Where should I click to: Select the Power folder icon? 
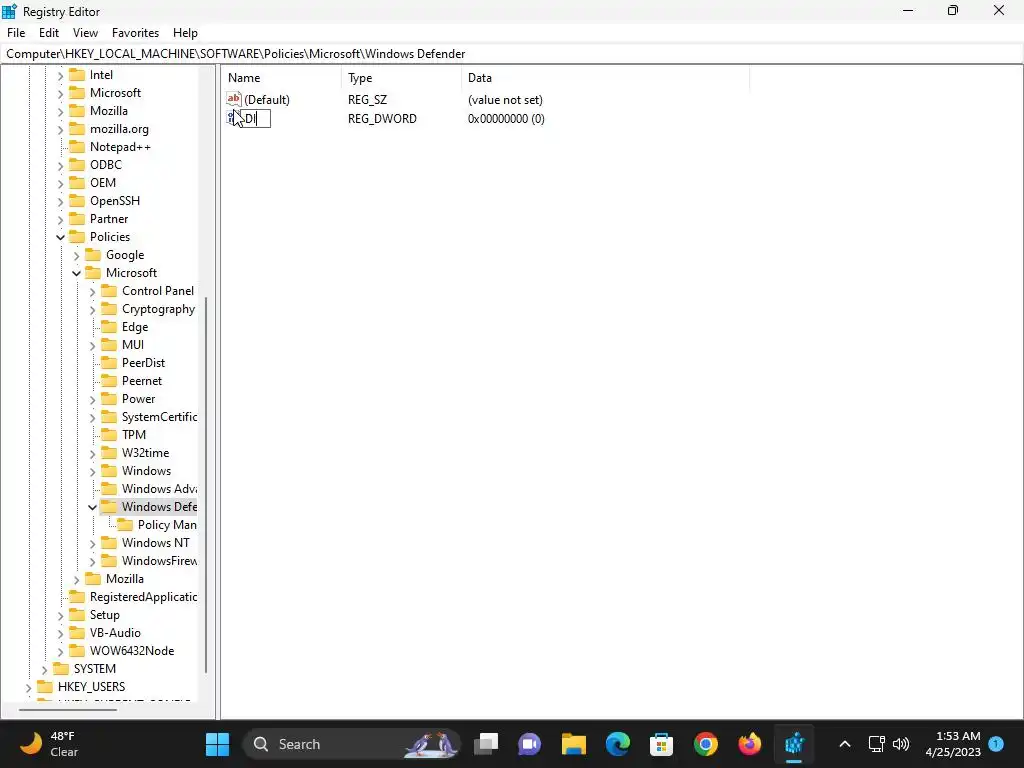(x=109, y=398)
